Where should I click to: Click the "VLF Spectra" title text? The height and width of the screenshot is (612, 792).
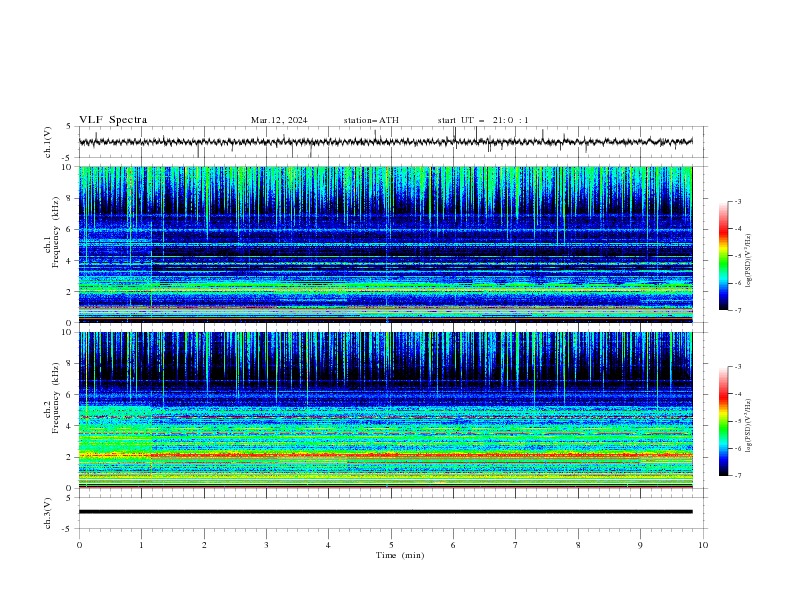[x=113, y=120]
